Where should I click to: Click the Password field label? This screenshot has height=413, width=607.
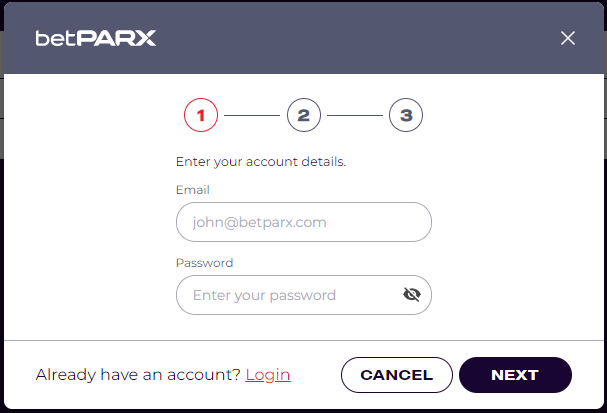coord(204,263)
